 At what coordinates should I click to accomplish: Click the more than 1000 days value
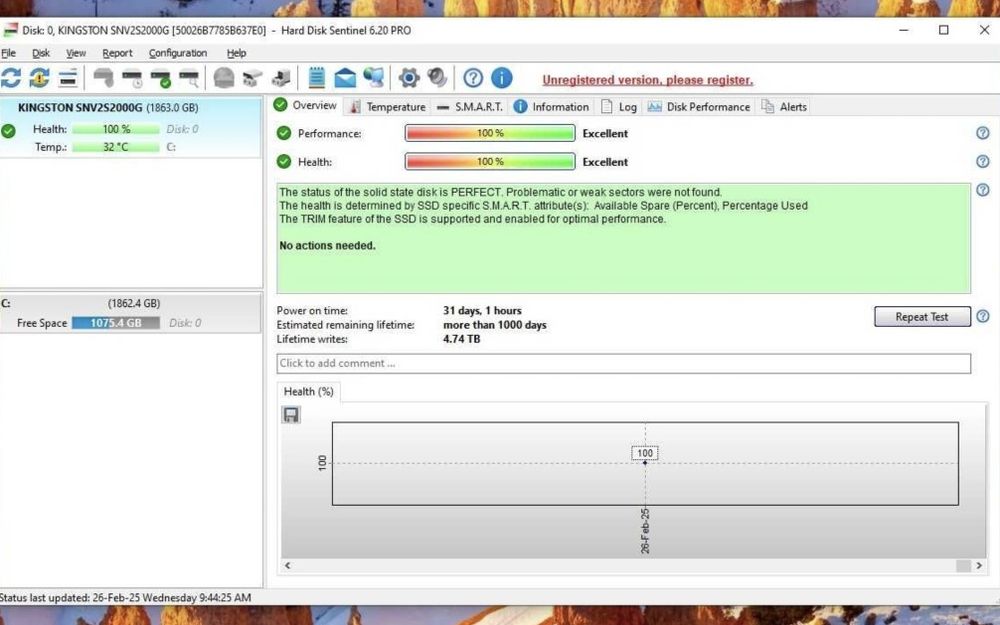495,325
